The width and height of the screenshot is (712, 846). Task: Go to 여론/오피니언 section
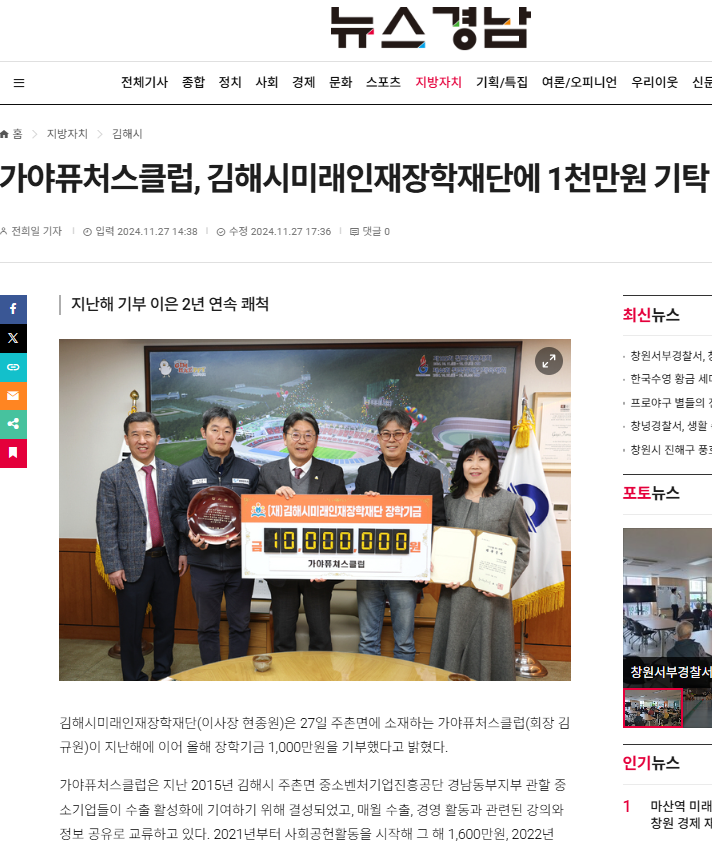(x=579, y=83)
